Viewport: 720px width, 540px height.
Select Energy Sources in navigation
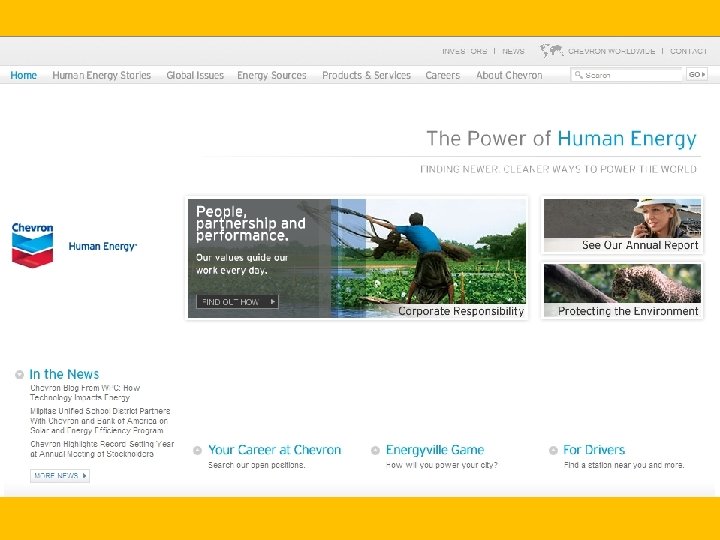pos(272,75)
